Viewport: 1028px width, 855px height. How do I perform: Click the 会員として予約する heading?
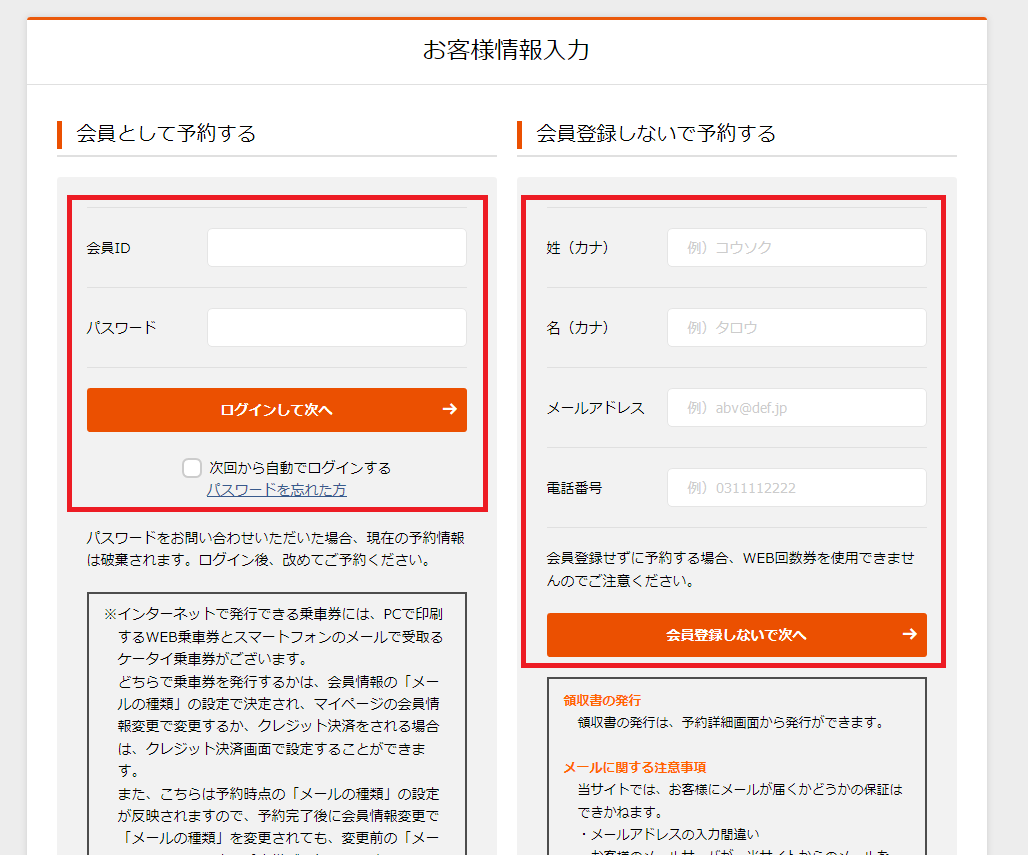[x=166, y=134]
